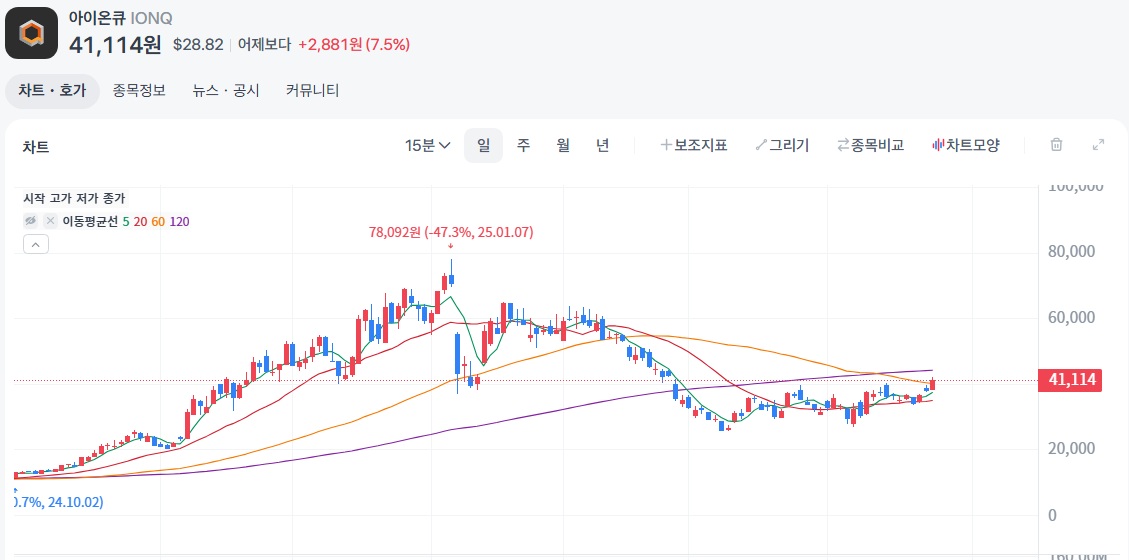Open 종목비교 stock comparison
This screenshot has width=1129, height=560.
(871, 145)
